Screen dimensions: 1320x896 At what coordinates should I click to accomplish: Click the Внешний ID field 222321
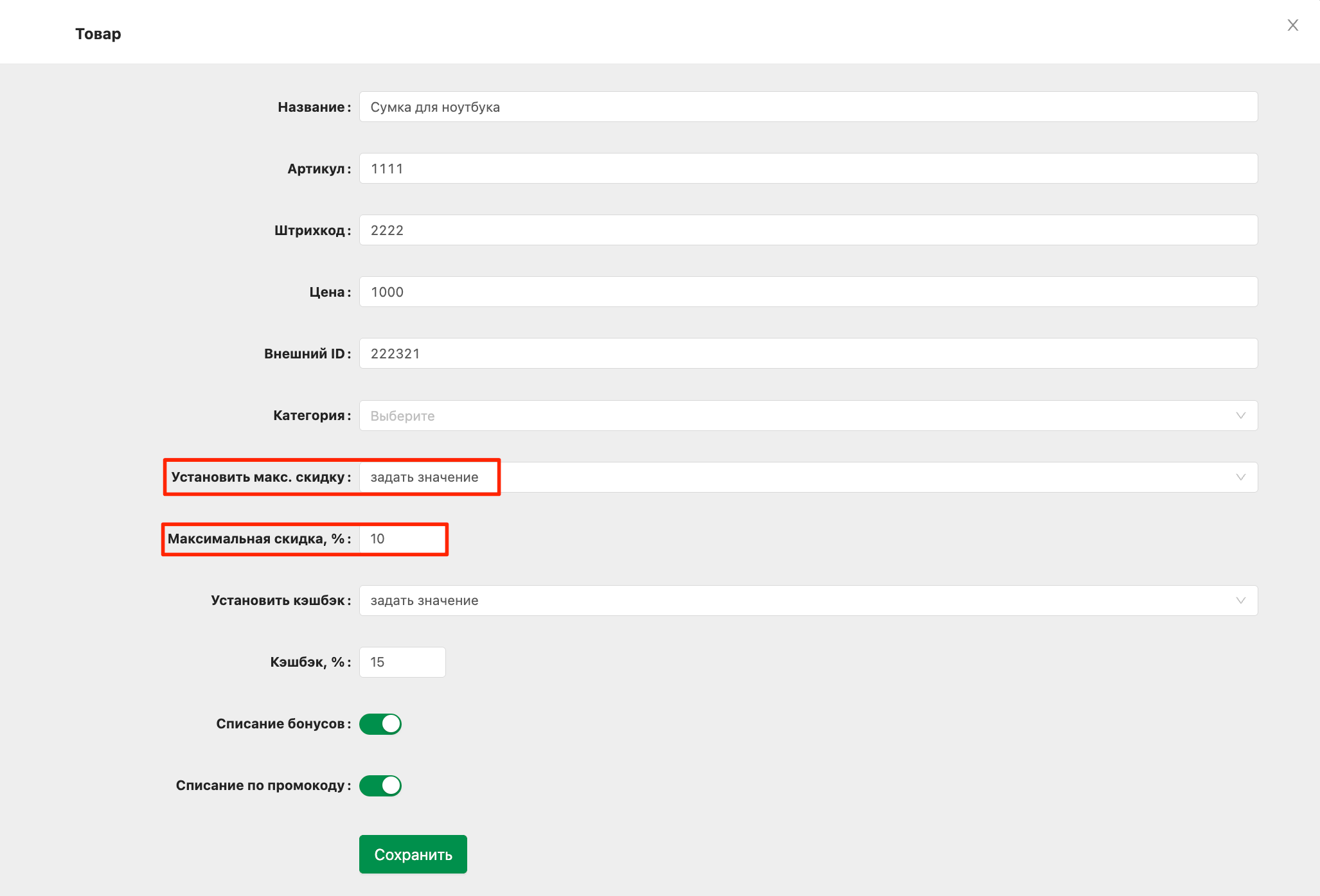[808, 354]
